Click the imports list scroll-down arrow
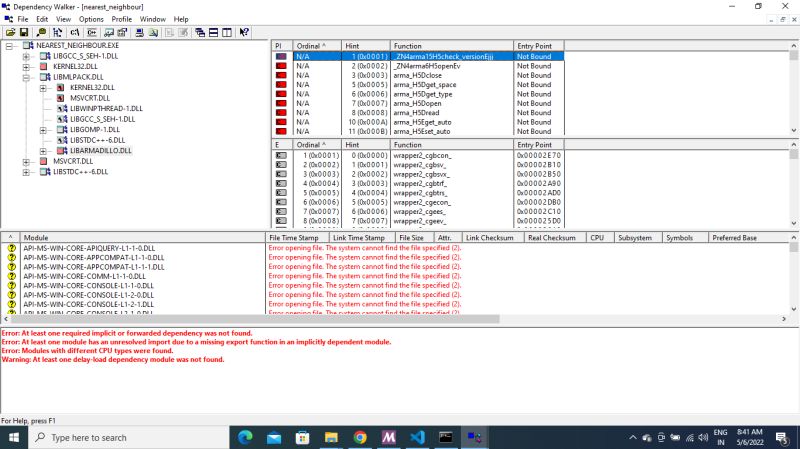The image size is (800, 449). tap(794, 131)
